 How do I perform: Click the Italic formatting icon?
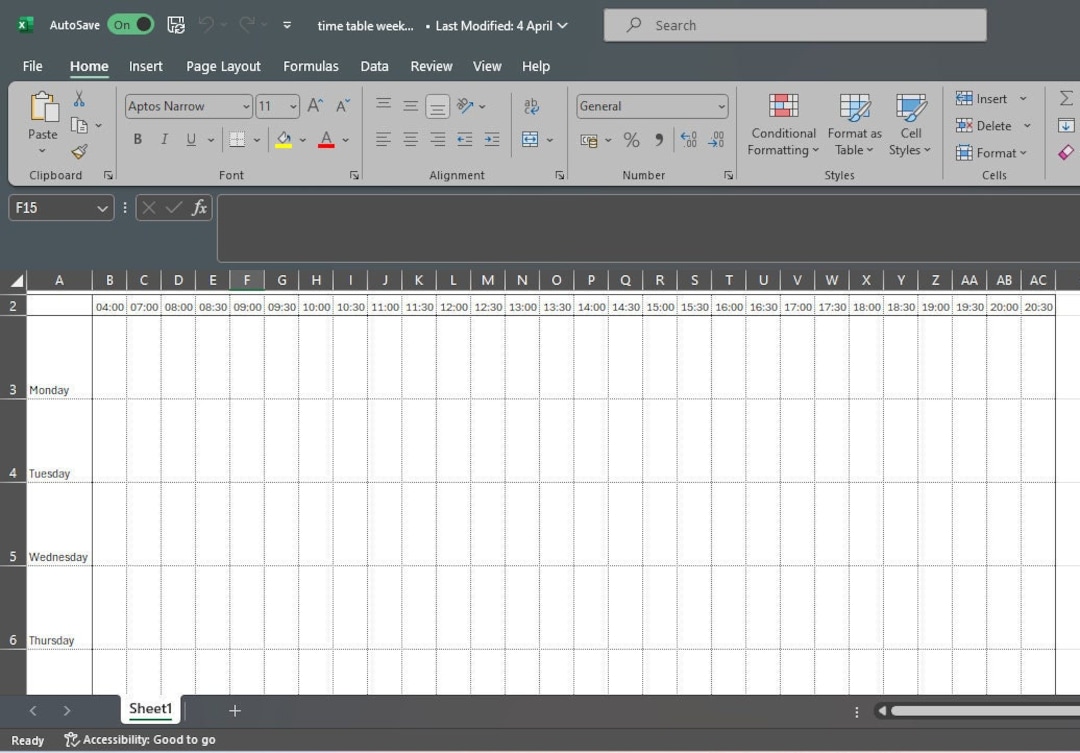(164, 139)
